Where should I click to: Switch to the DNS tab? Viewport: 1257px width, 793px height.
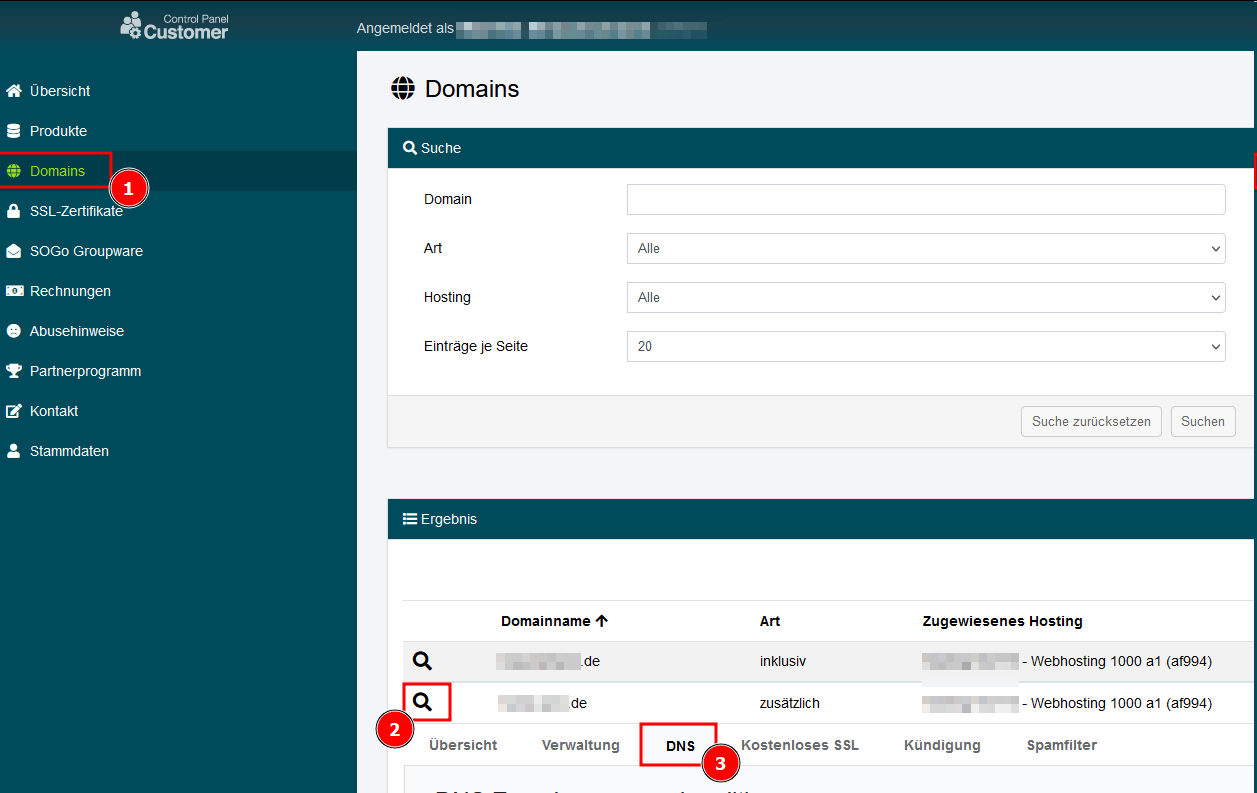point(680,746)
